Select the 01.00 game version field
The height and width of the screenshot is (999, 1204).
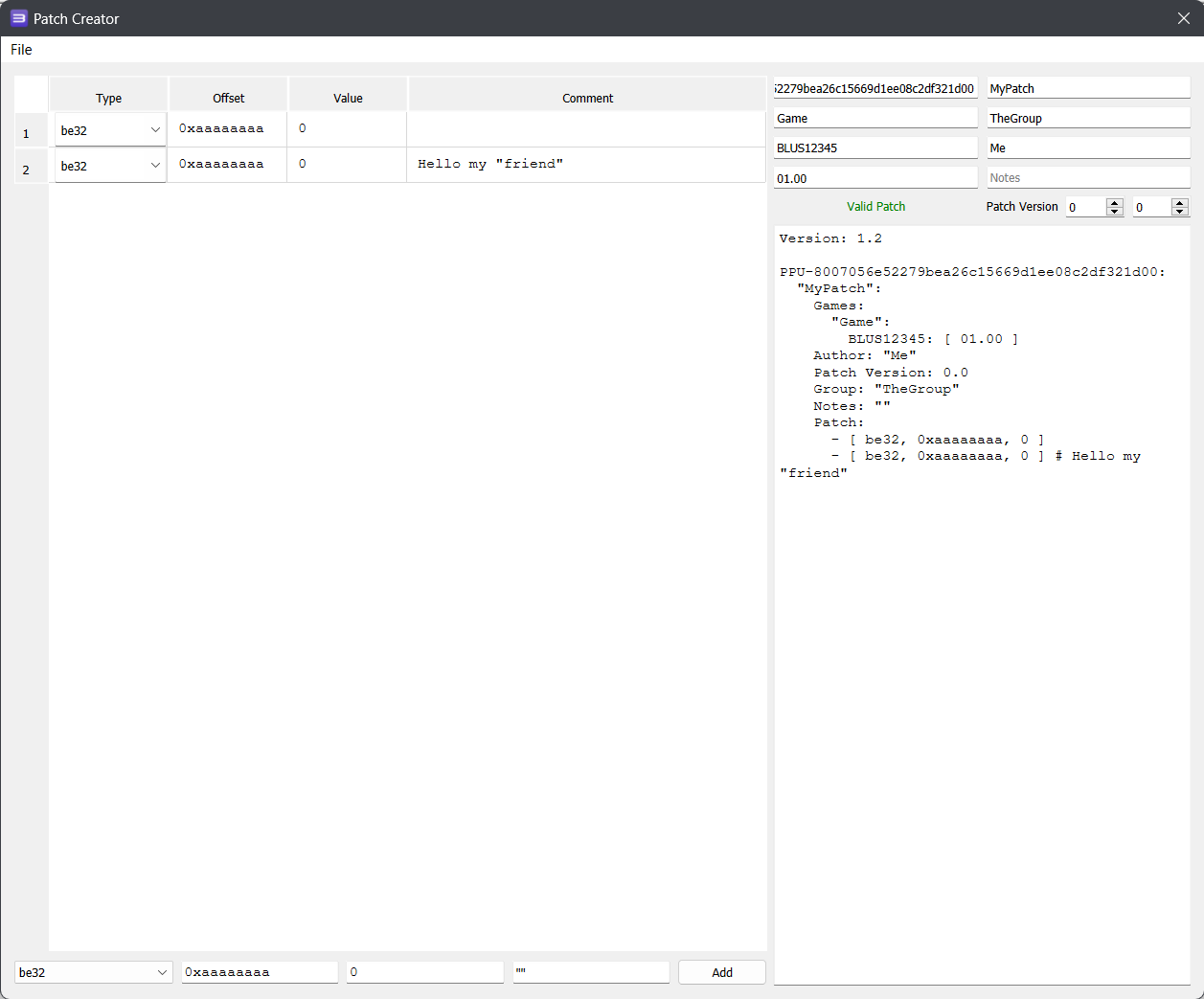[875, 177]
